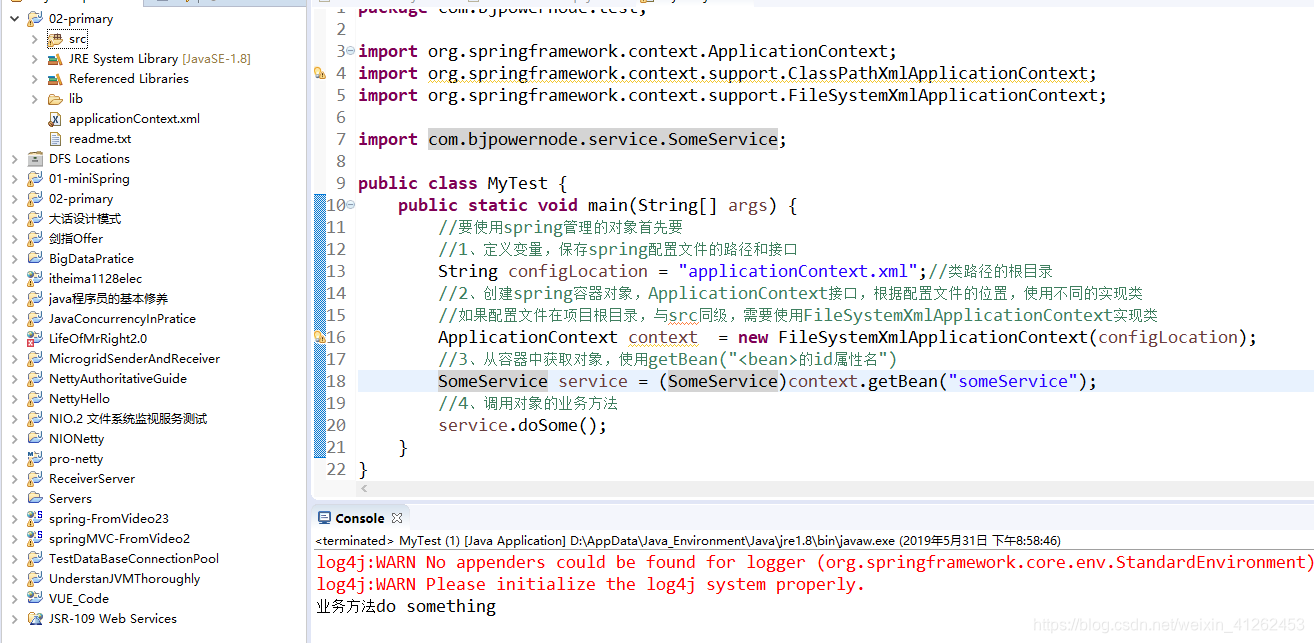Click the NettyAuthoritativeGuide project icon
Screen dimensions: 1314x643
35,379
